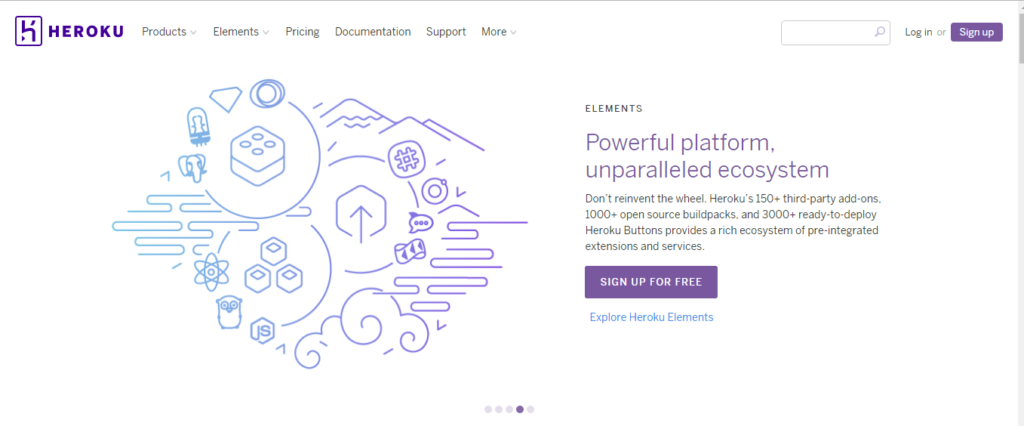Image resolution: width=1024 pixels, height=426 pixels.
Task: Select the first carousel dot
Action: click(x=488, y=409)
